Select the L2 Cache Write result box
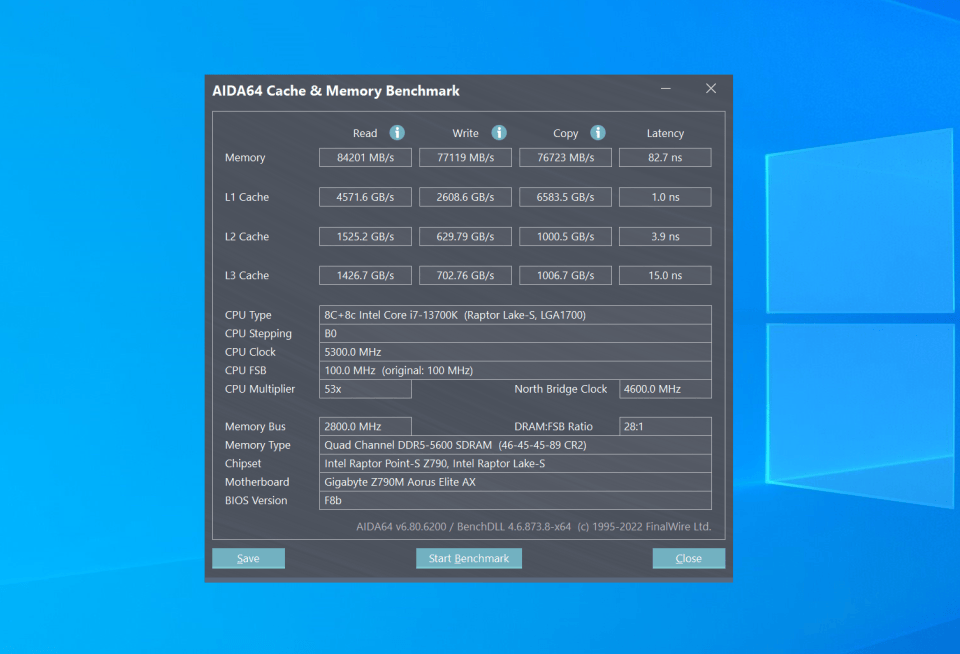Image resolution: width=960 pixels, height=654 pixels. [465, 237]
